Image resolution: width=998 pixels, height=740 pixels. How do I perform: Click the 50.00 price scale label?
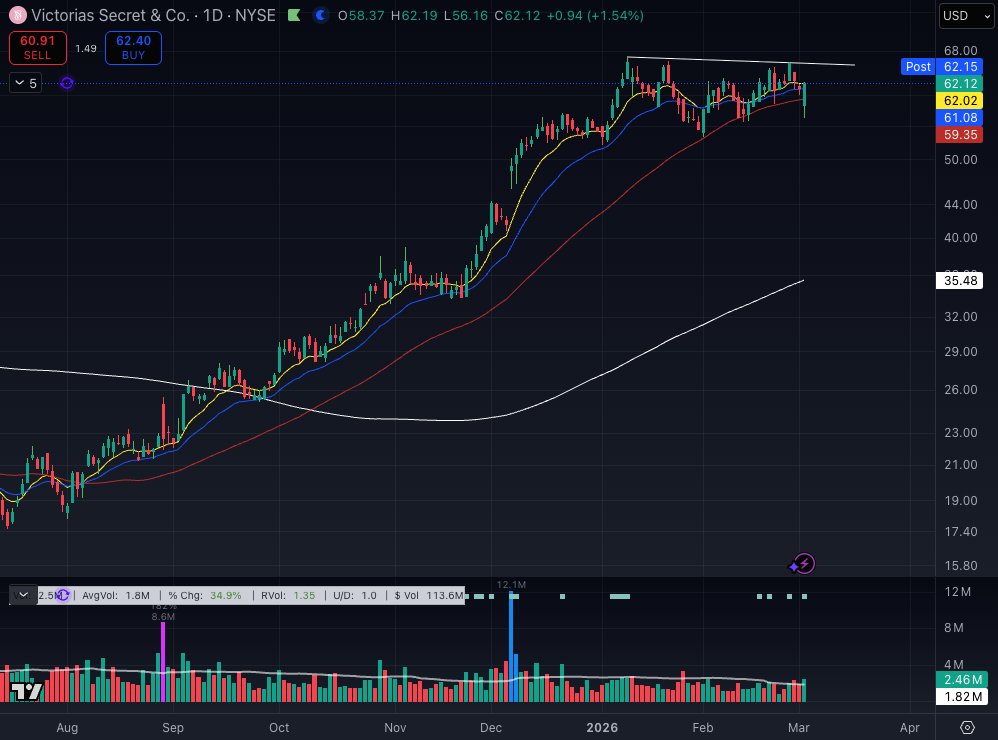pyautogui.click(x=960, y=160)
